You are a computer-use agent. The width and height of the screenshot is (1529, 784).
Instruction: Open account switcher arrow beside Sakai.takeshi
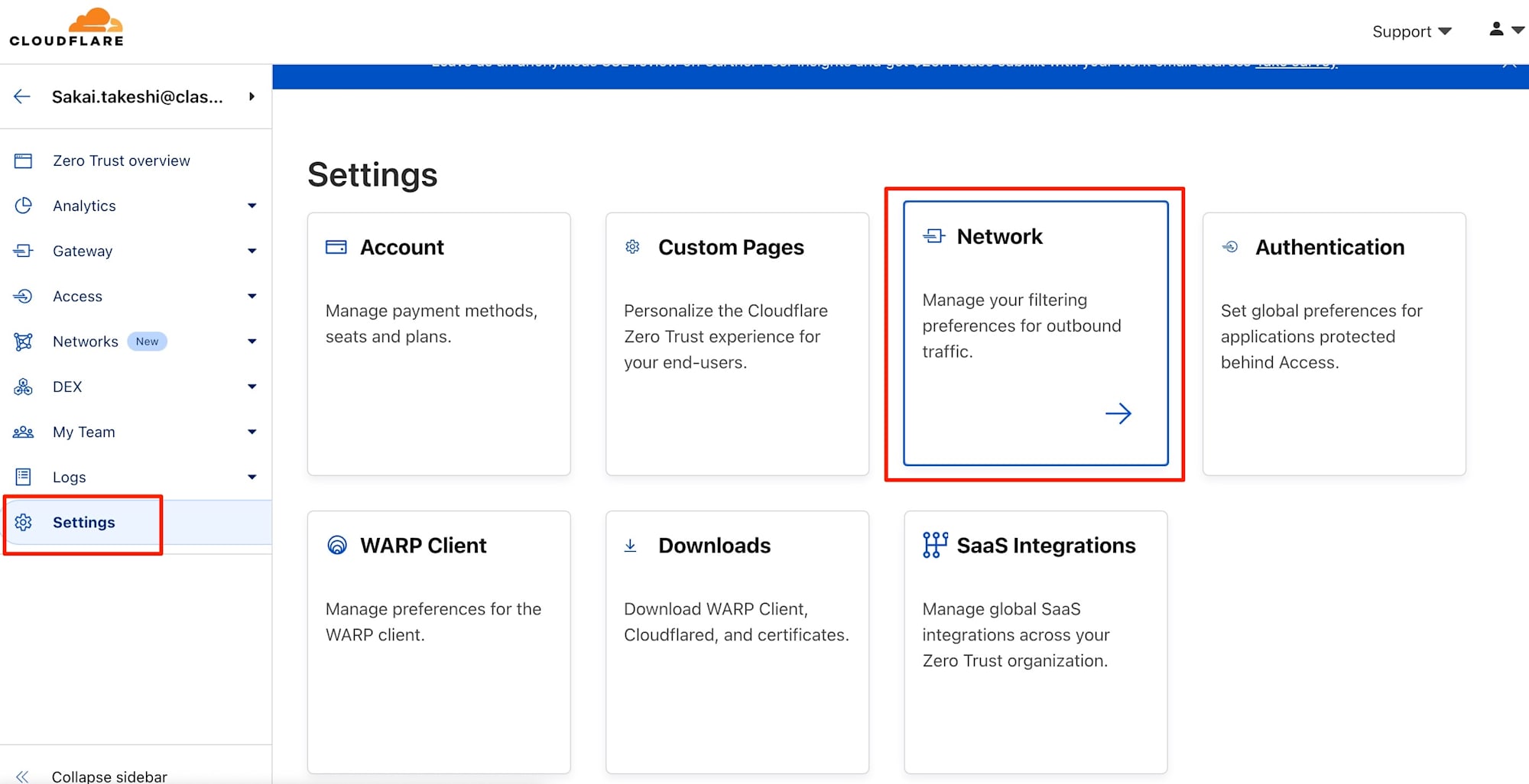point(252,96)
